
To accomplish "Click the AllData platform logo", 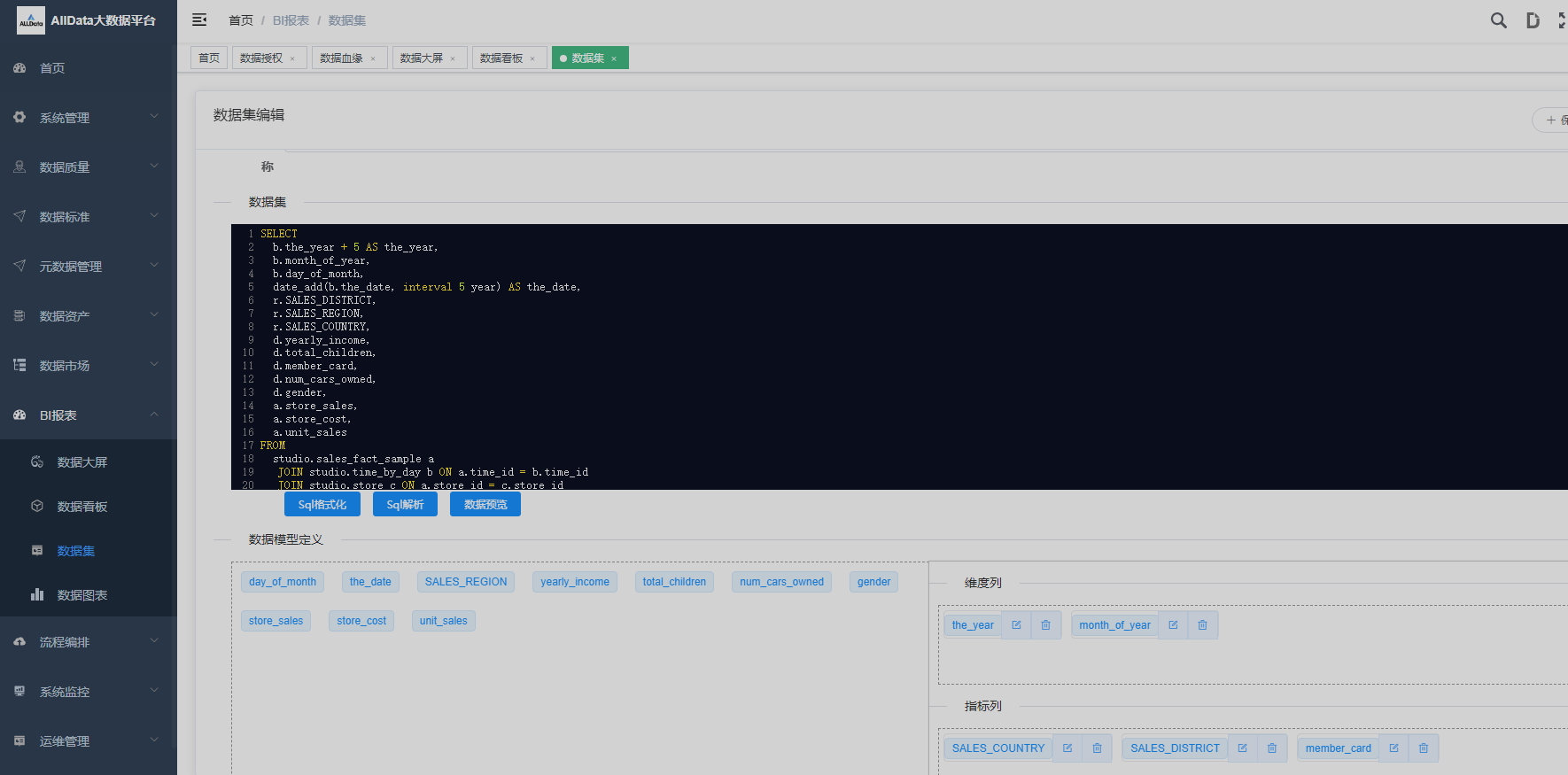I will pos(31,20).
